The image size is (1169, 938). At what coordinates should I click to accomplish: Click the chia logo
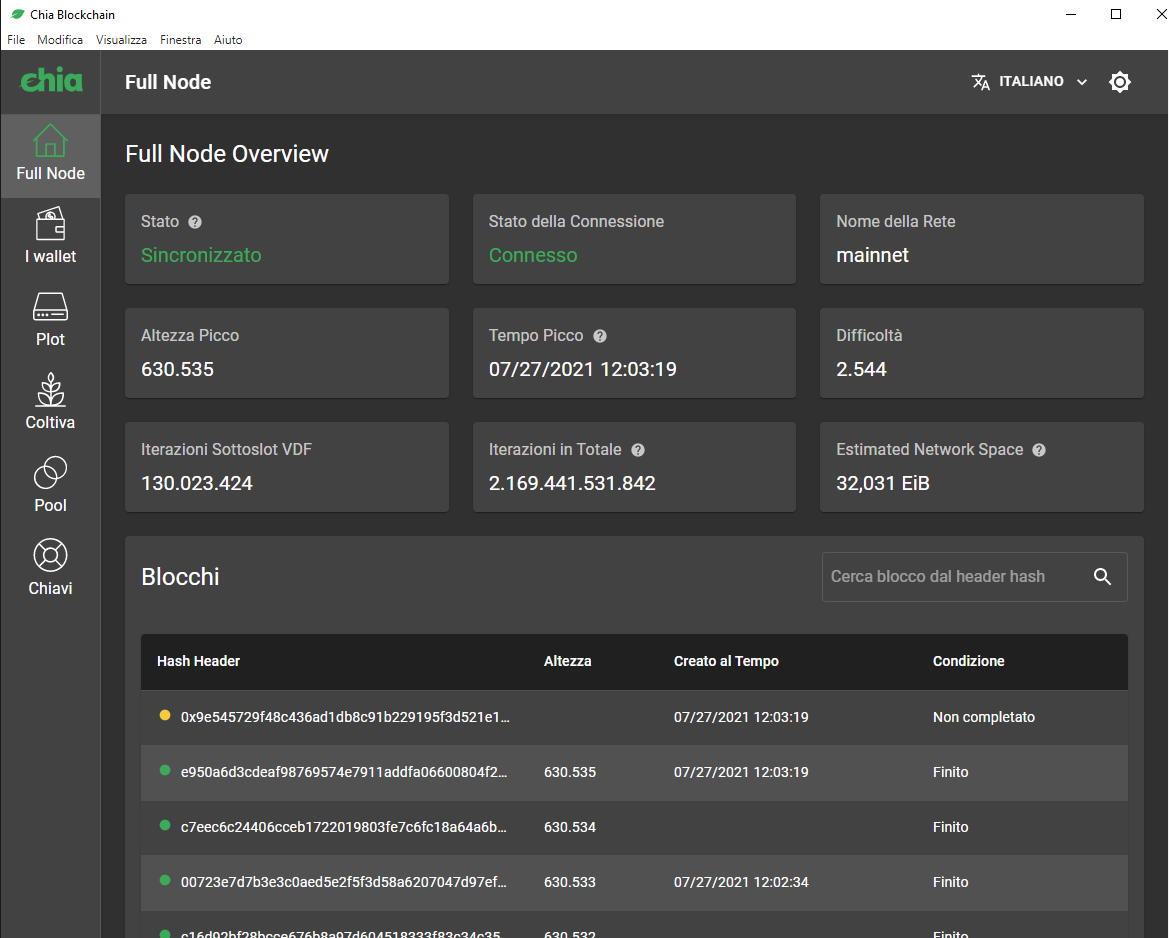coord(50,81)
